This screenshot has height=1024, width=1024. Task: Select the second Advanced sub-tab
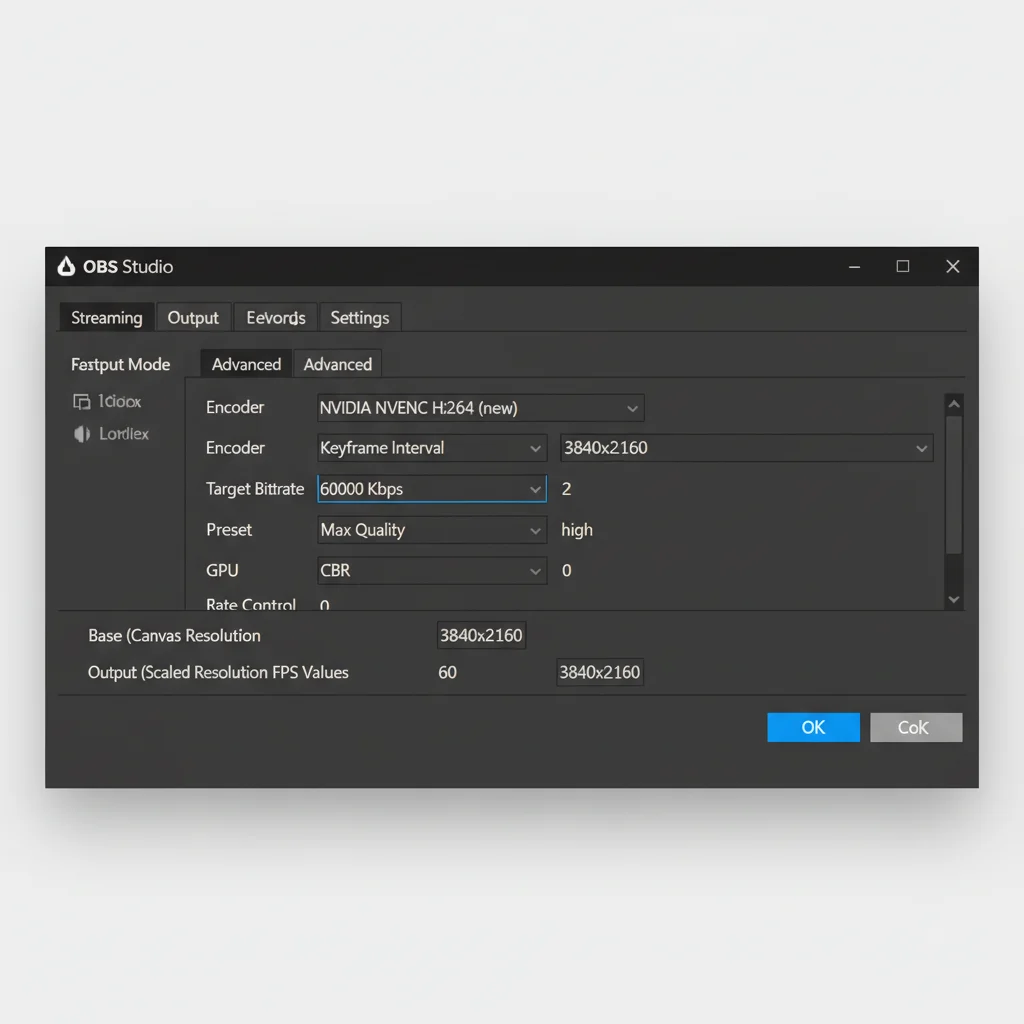pos(338,364)
